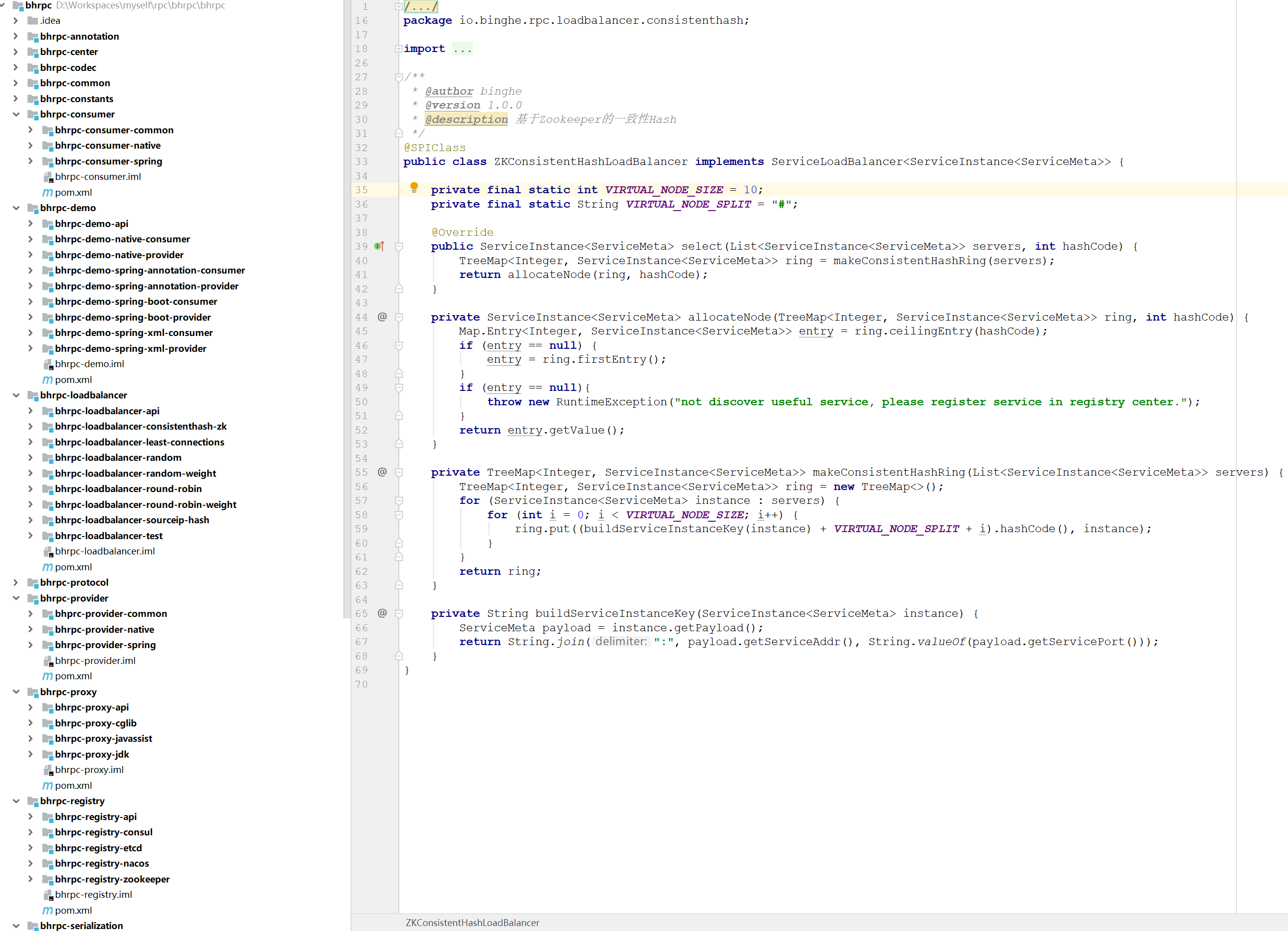
Task: Fold the Javadoc comment block
Action: click(x=399, y=77)
